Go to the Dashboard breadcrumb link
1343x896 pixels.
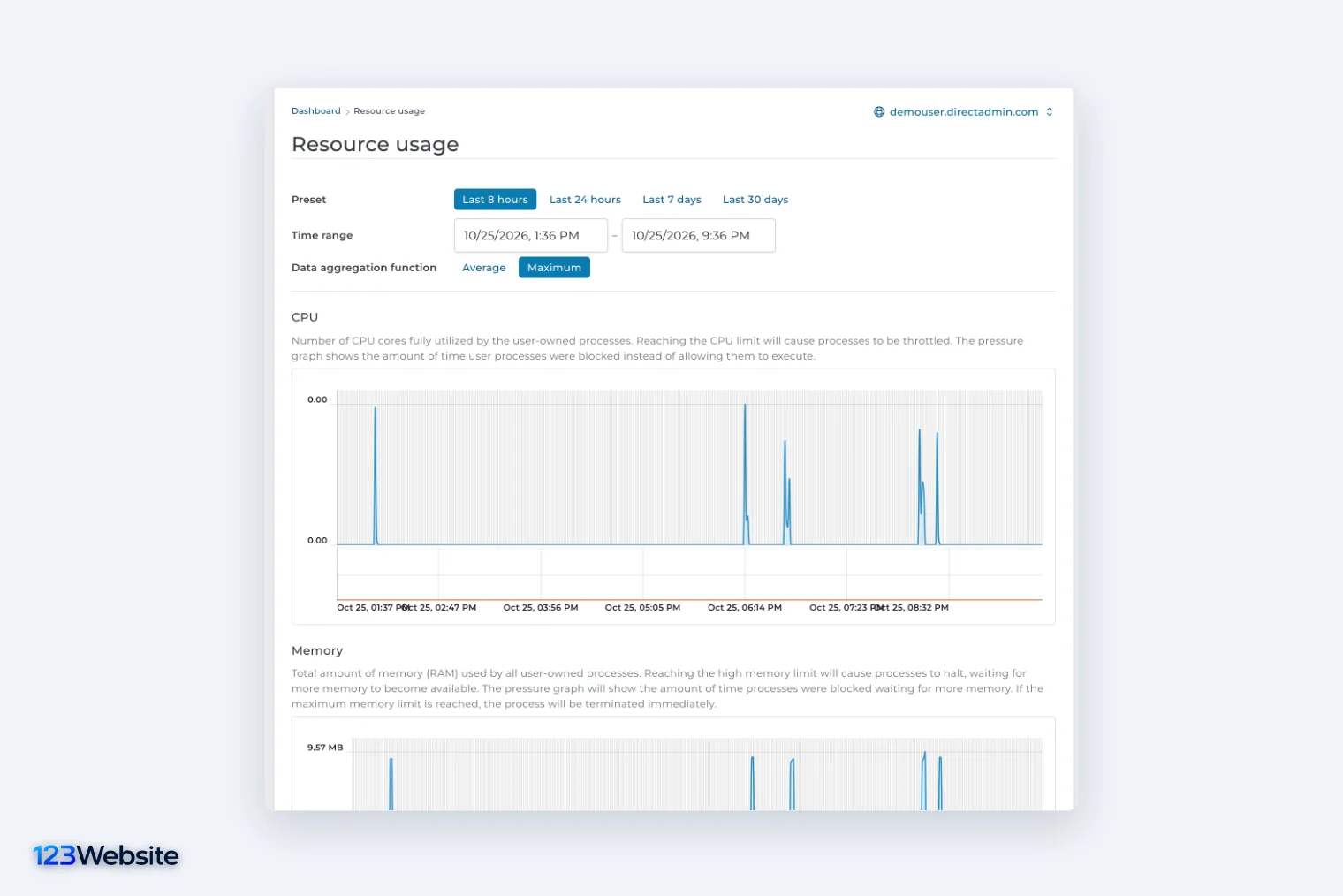click(315, 111)
